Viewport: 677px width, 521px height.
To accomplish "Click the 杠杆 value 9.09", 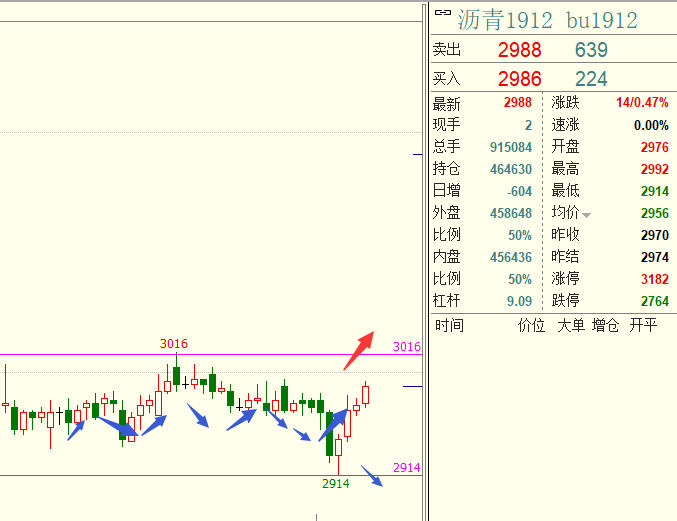I will click(x=519, y=301).
